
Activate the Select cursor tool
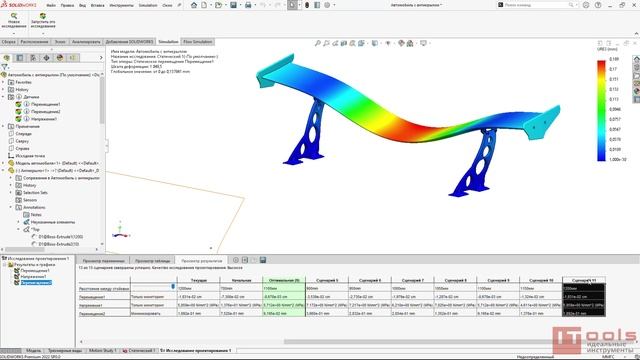pos(292,5)
